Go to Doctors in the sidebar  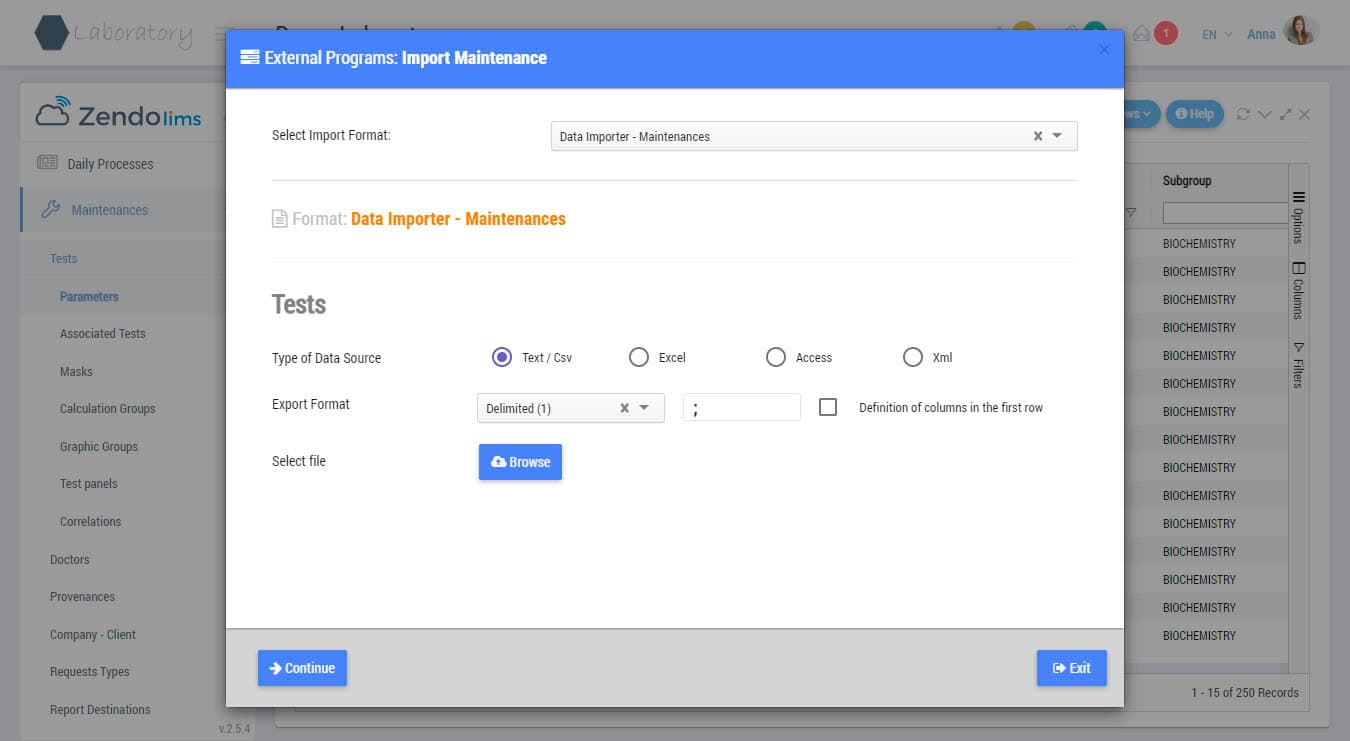pyautogui.click(x=70, y=559)
